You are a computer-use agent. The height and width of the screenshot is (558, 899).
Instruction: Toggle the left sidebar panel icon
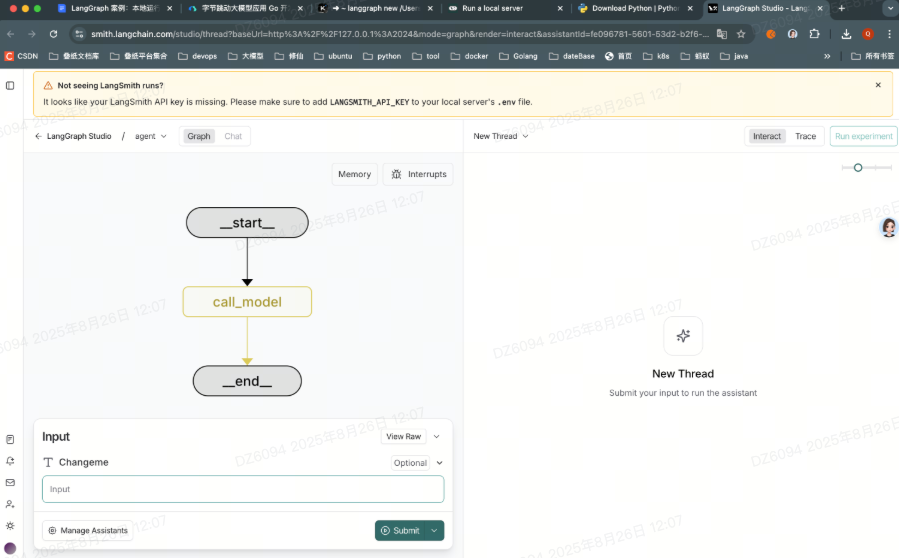(x=10, y=85)
